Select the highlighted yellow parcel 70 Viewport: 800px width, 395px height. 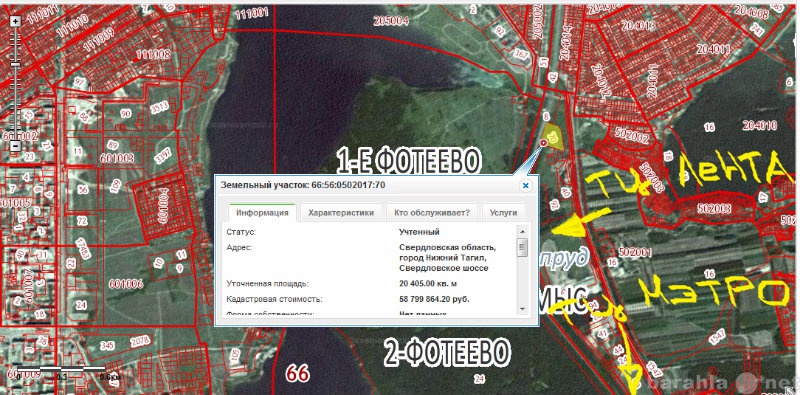click(554, 136)
